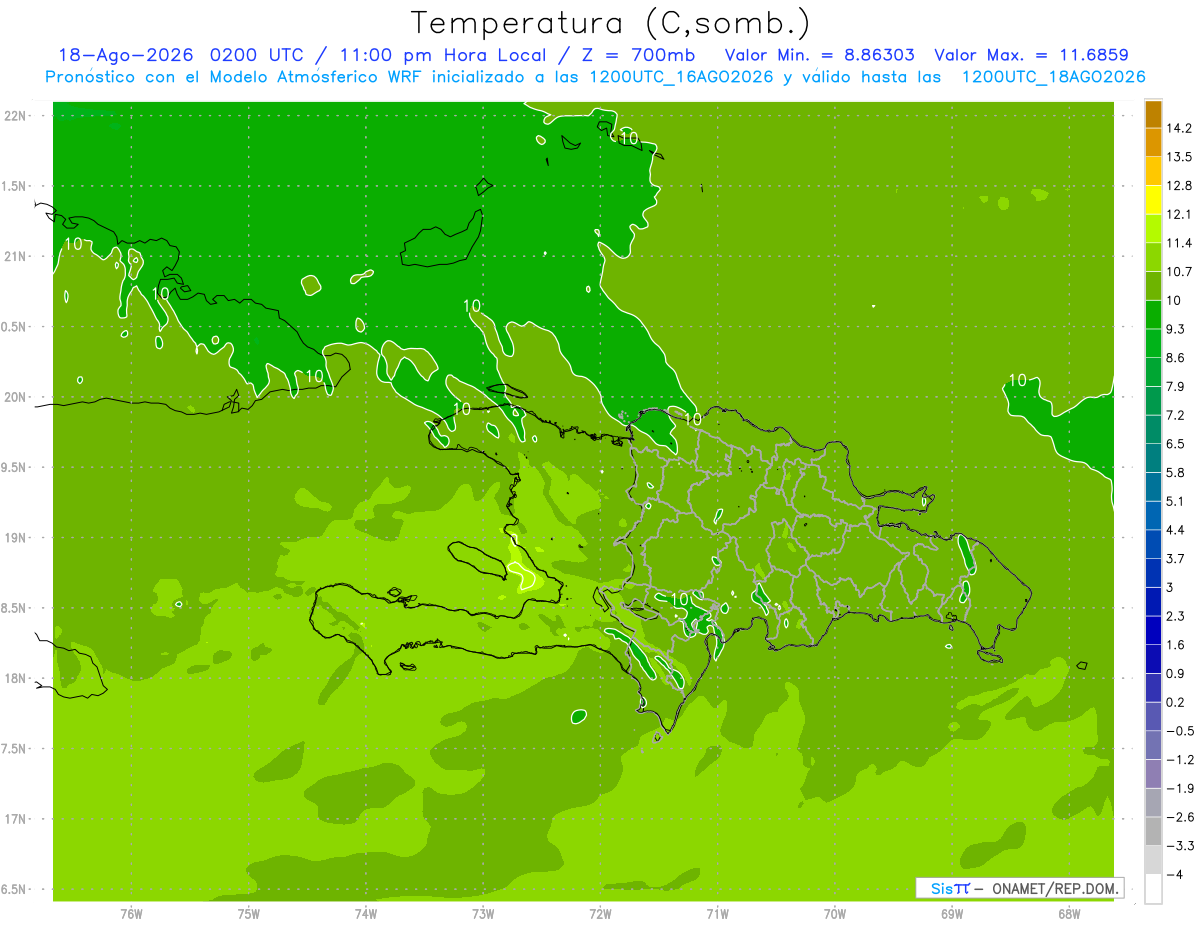Click the "74W" longitude label
Image resolution: width=1200 pixels, height=927 pixels.
click(x=366, y=913)
